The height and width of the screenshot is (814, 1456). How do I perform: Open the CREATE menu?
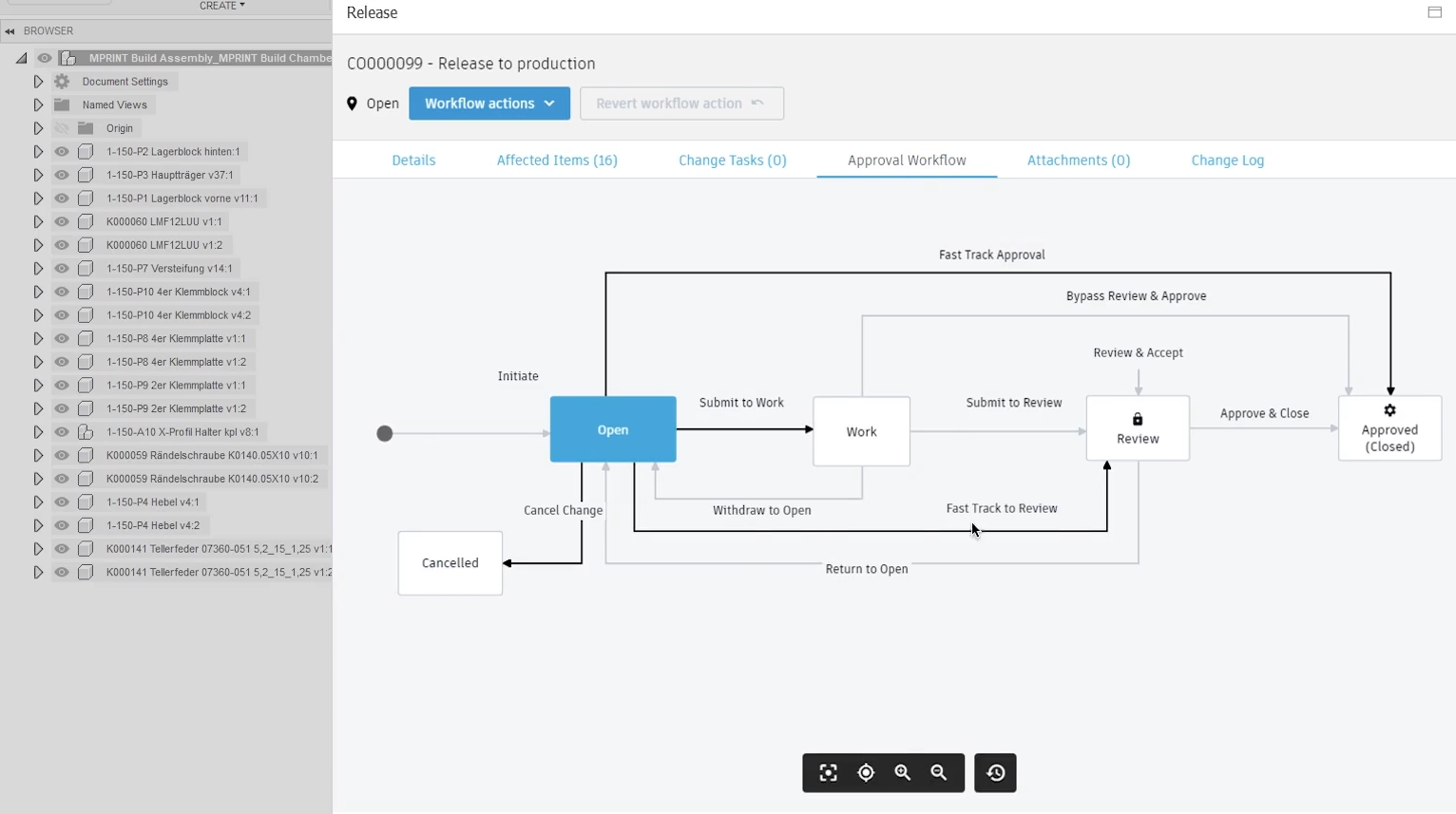(x=221, y=6)
